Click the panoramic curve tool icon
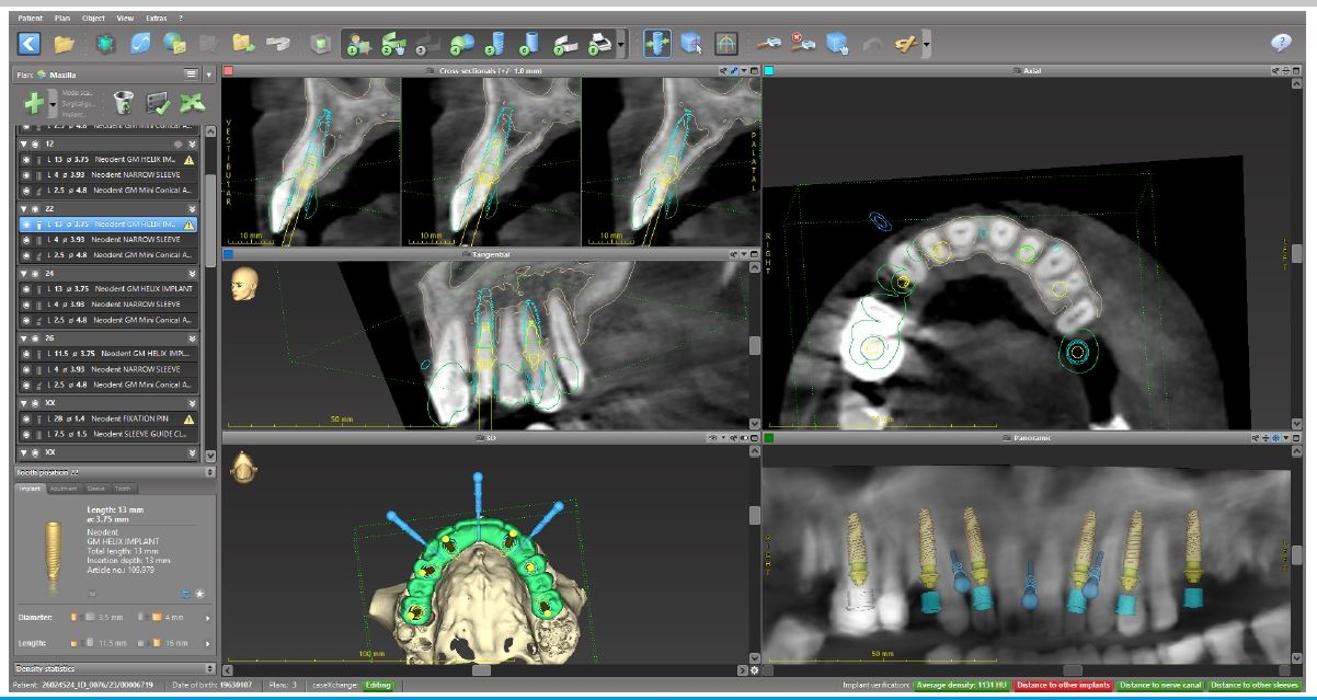 click(726, 43)
